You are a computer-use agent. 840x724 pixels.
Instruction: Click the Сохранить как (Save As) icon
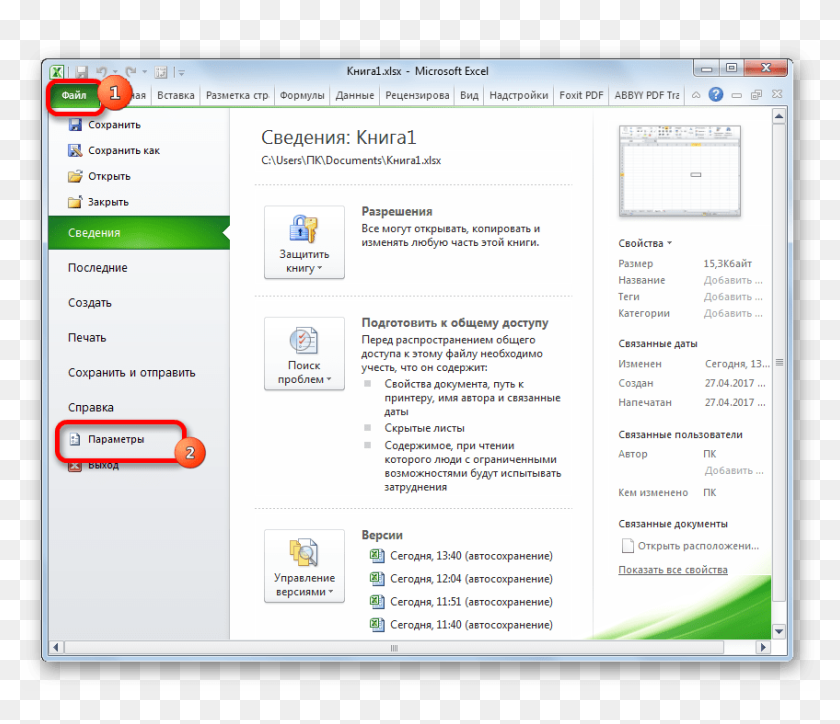(x=75, y=151)
